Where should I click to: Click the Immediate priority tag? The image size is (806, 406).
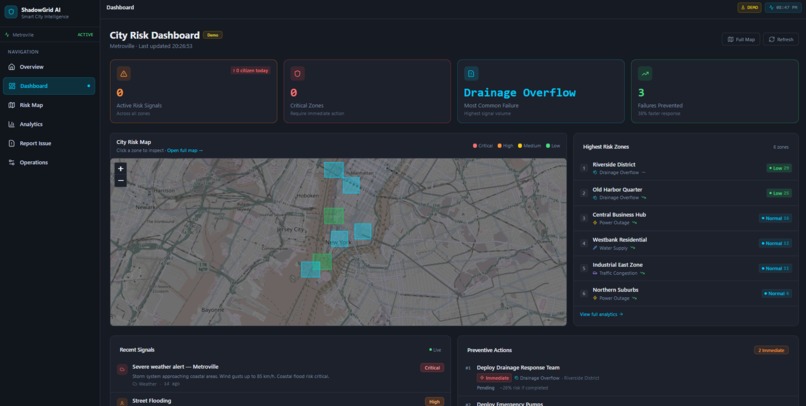click(494, 378)
